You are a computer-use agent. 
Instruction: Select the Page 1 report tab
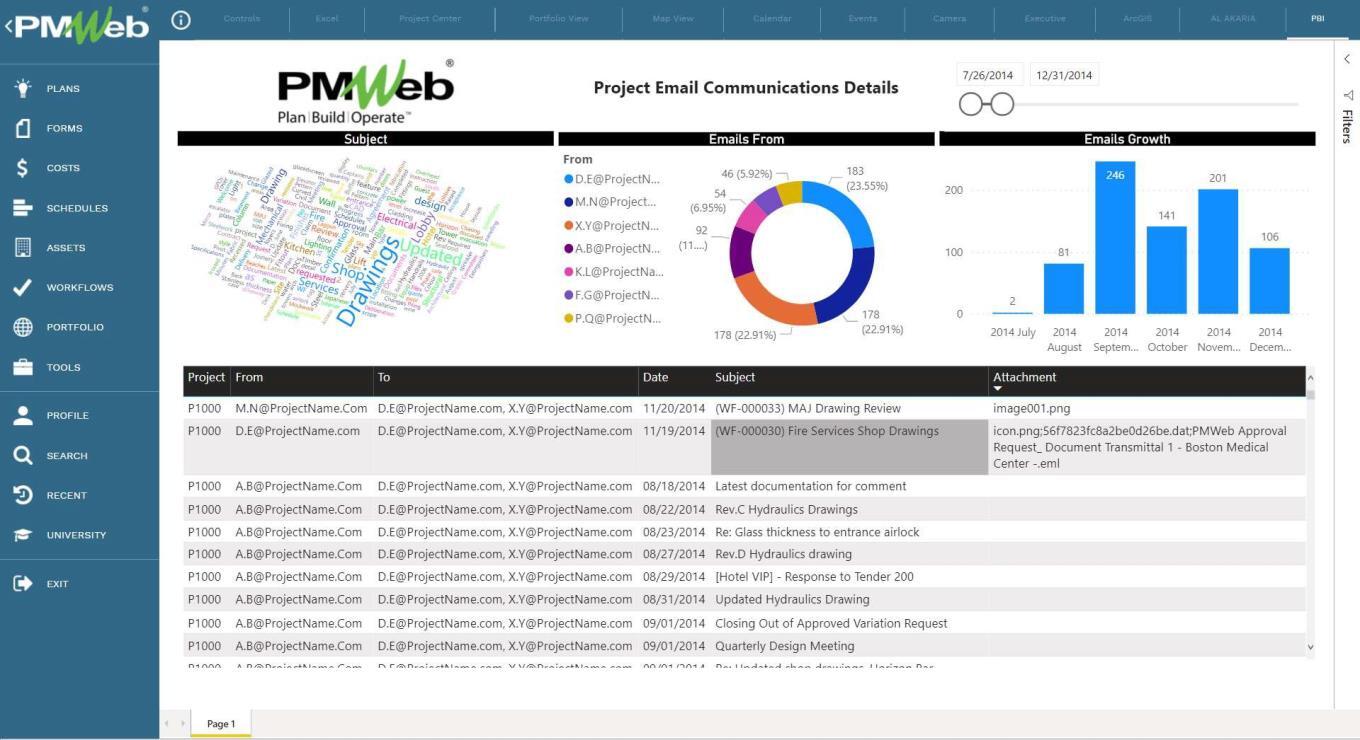tap(221, 724)
